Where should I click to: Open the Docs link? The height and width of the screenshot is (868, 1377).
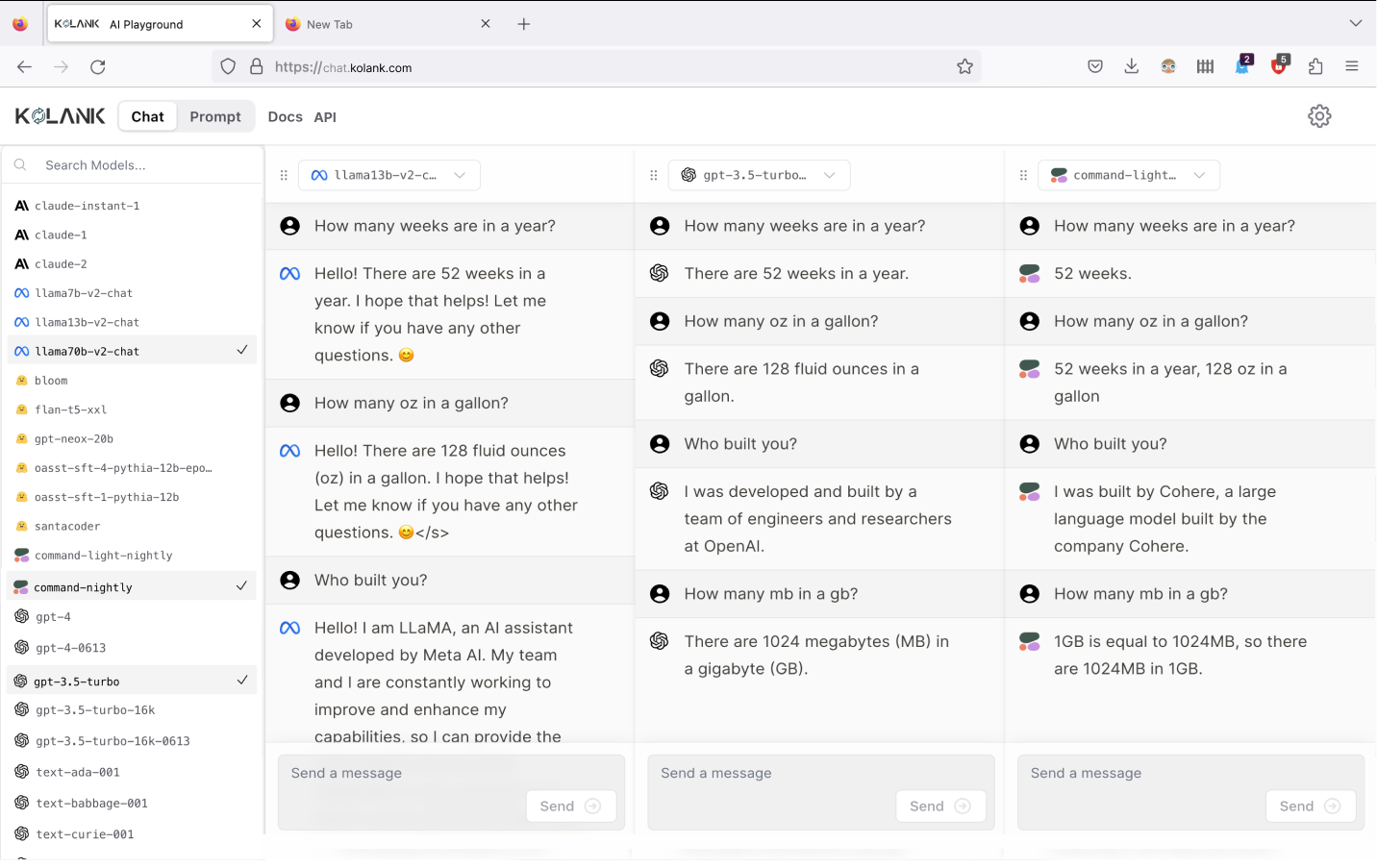286,116
